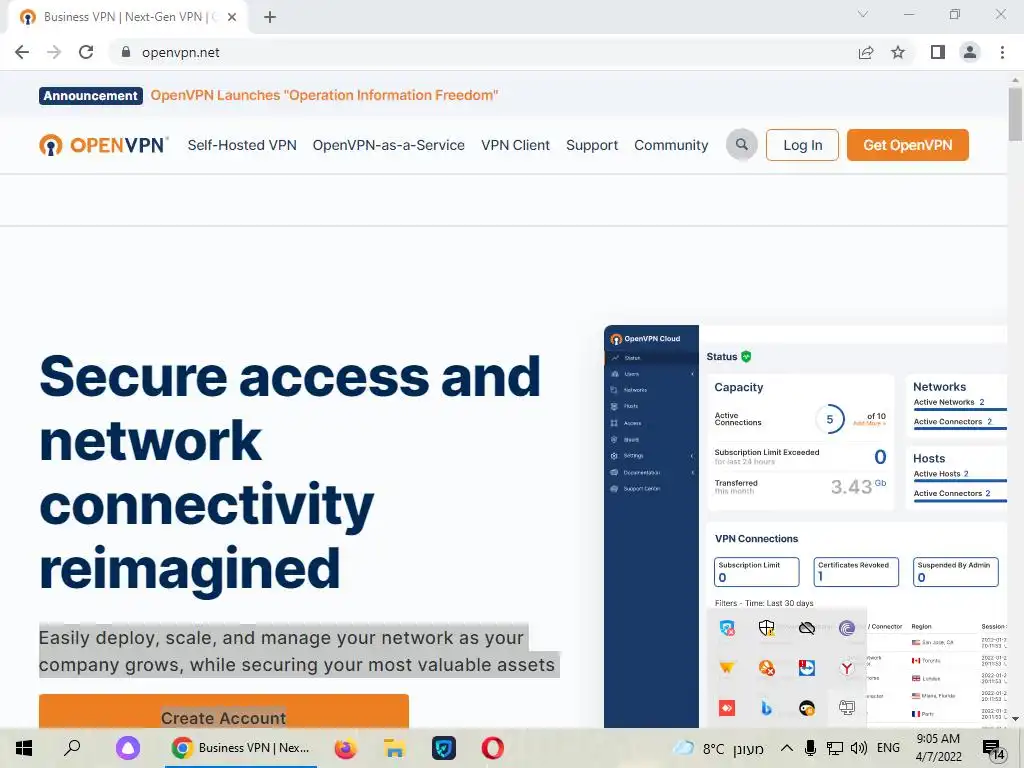
Task: Open the TeamViewer tray icon
Action: [x=807, y=668]
